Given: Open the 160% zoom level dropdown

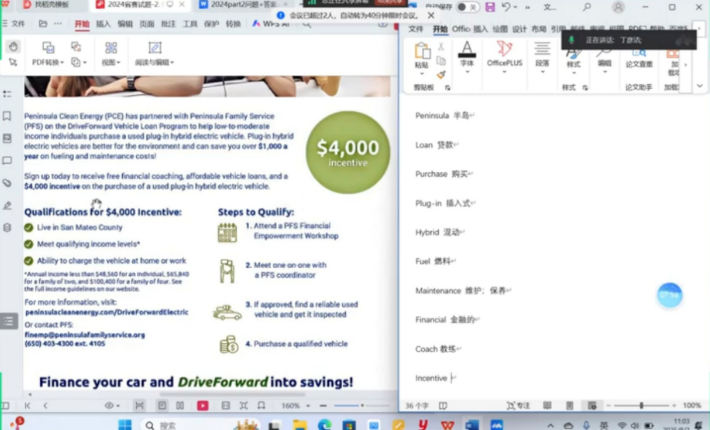Looking at the screenshot, I should click(292, 406).
